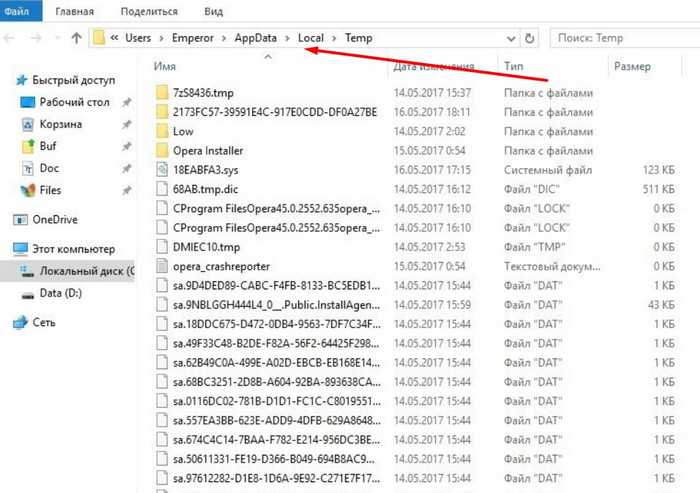Select file opera_crashreporter
The height and width of the screenshot is (493, 700).
tap(221, 266)
